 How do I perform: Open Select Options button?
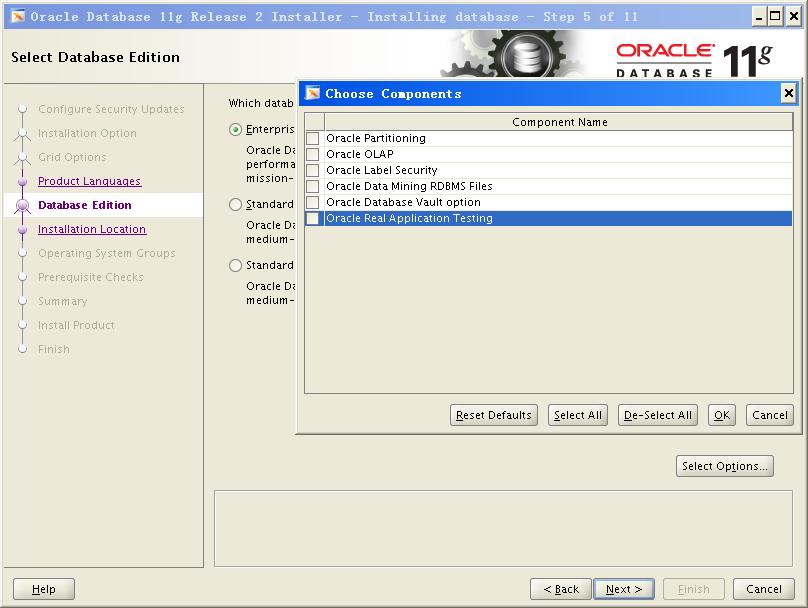(725, 466)
